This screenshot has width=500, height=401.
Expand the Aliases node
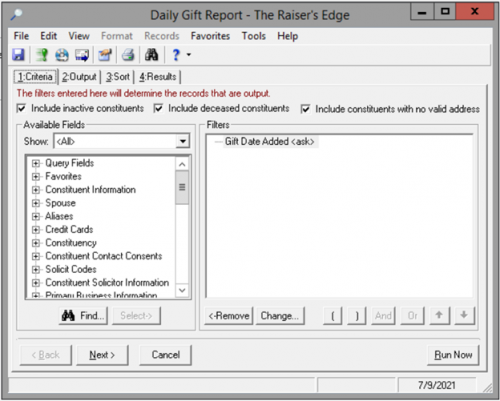(x=36, y=216)
